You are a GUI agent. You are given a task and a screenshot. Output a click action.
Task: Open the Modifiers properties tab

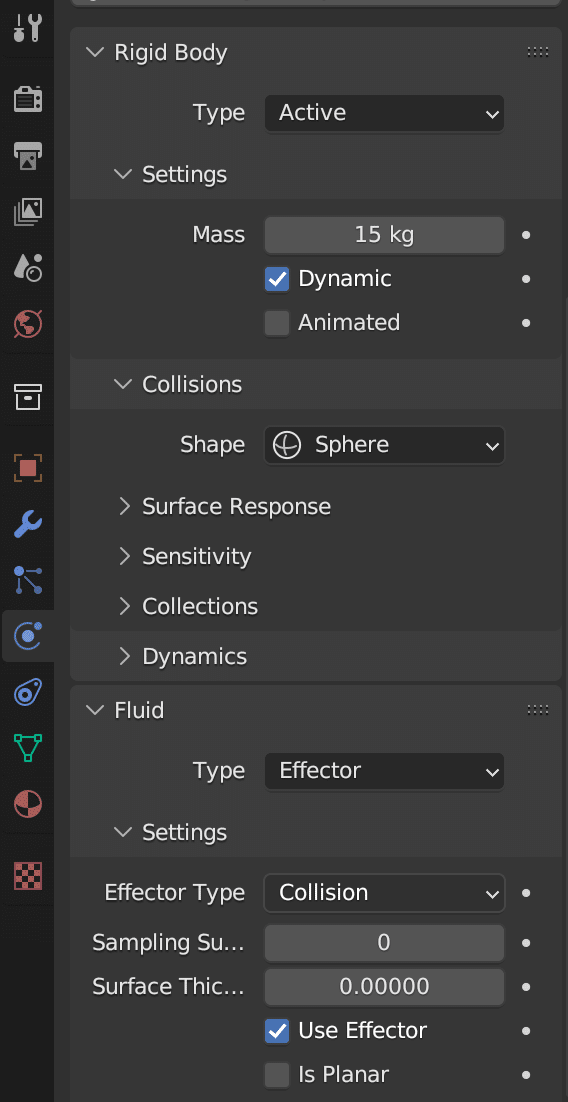[x=28, y=524]
